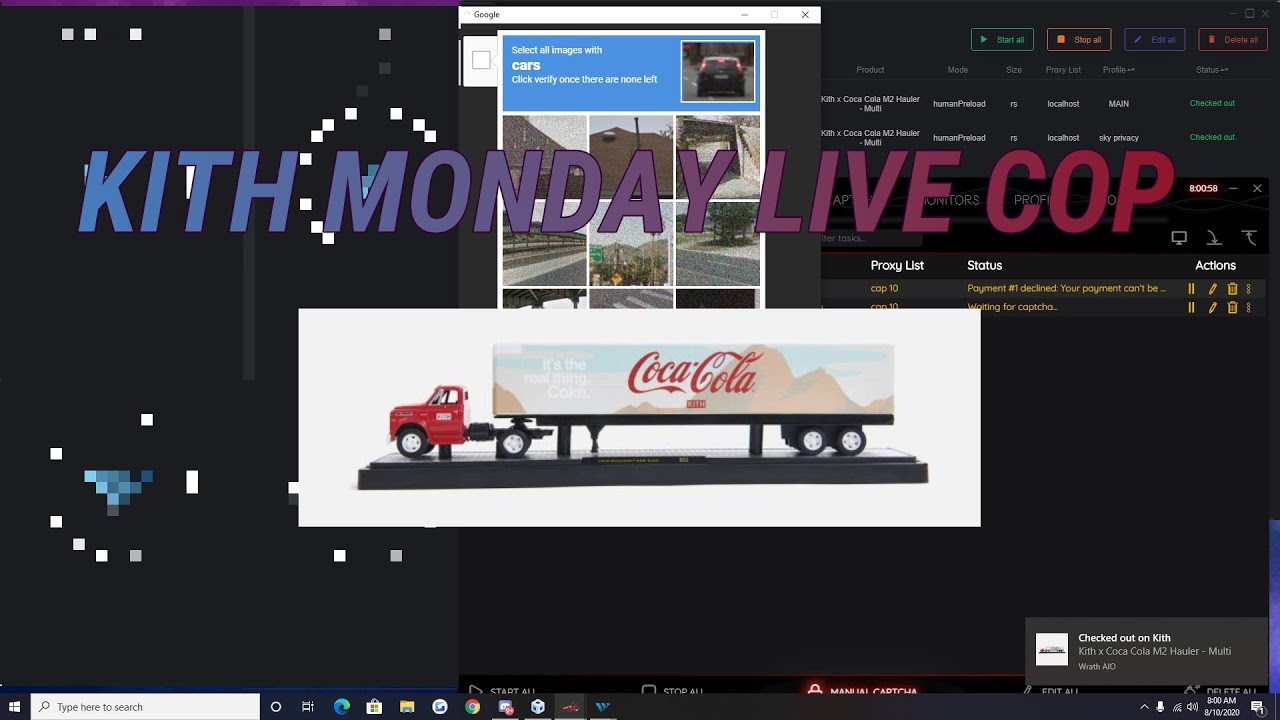Screen dimensions: 1280x720
Task: Click the Product column header
Action: pos(870,70)
